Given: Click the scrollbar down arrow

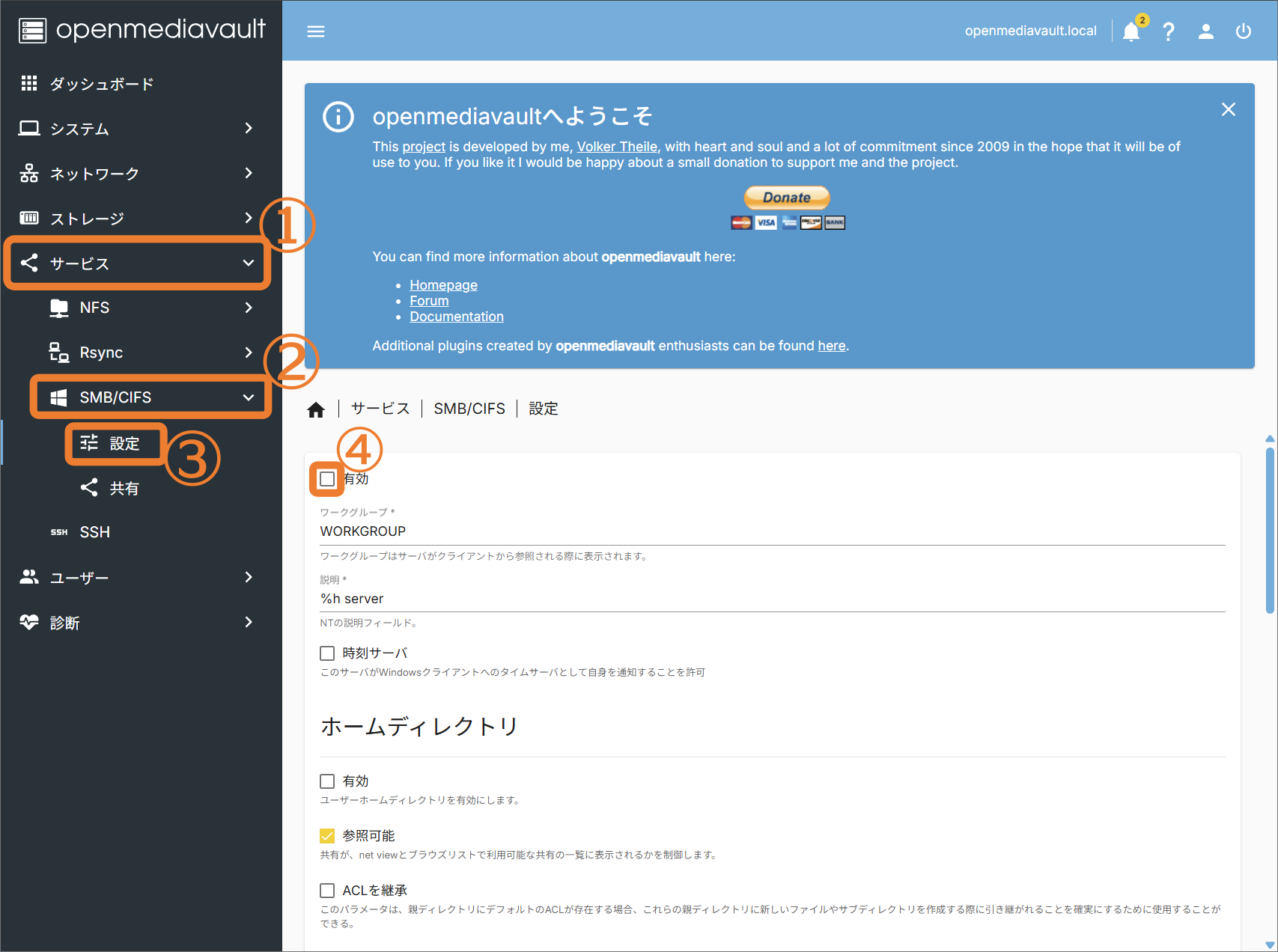Looking at the screenshot, I should pos(1270,945).
